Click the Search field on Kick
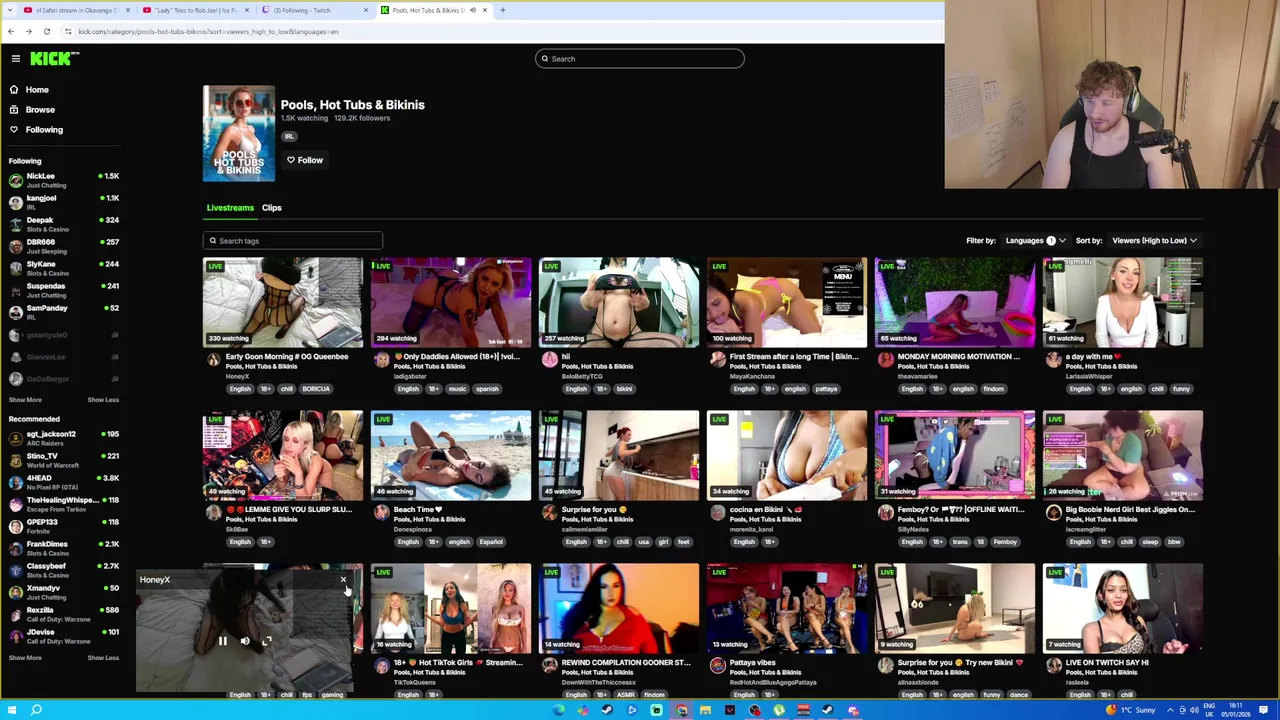 [x=640, y=59]
